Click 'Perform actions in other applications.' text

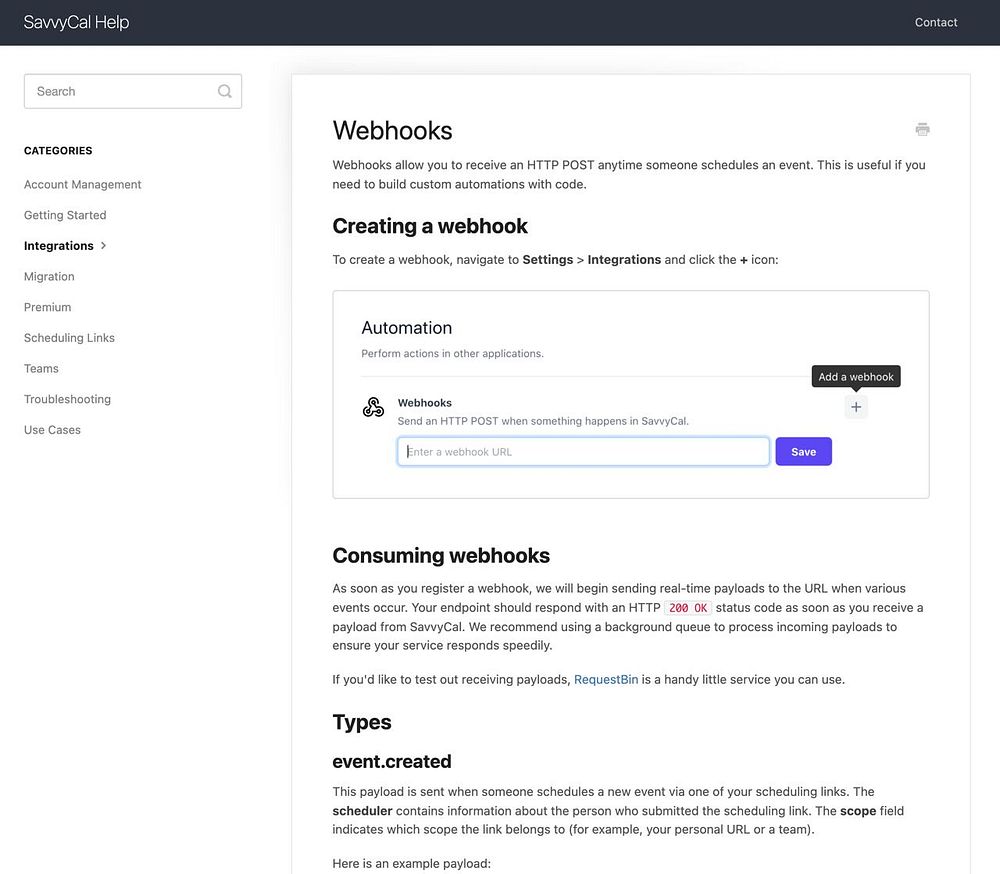click(x=452, y=353)
